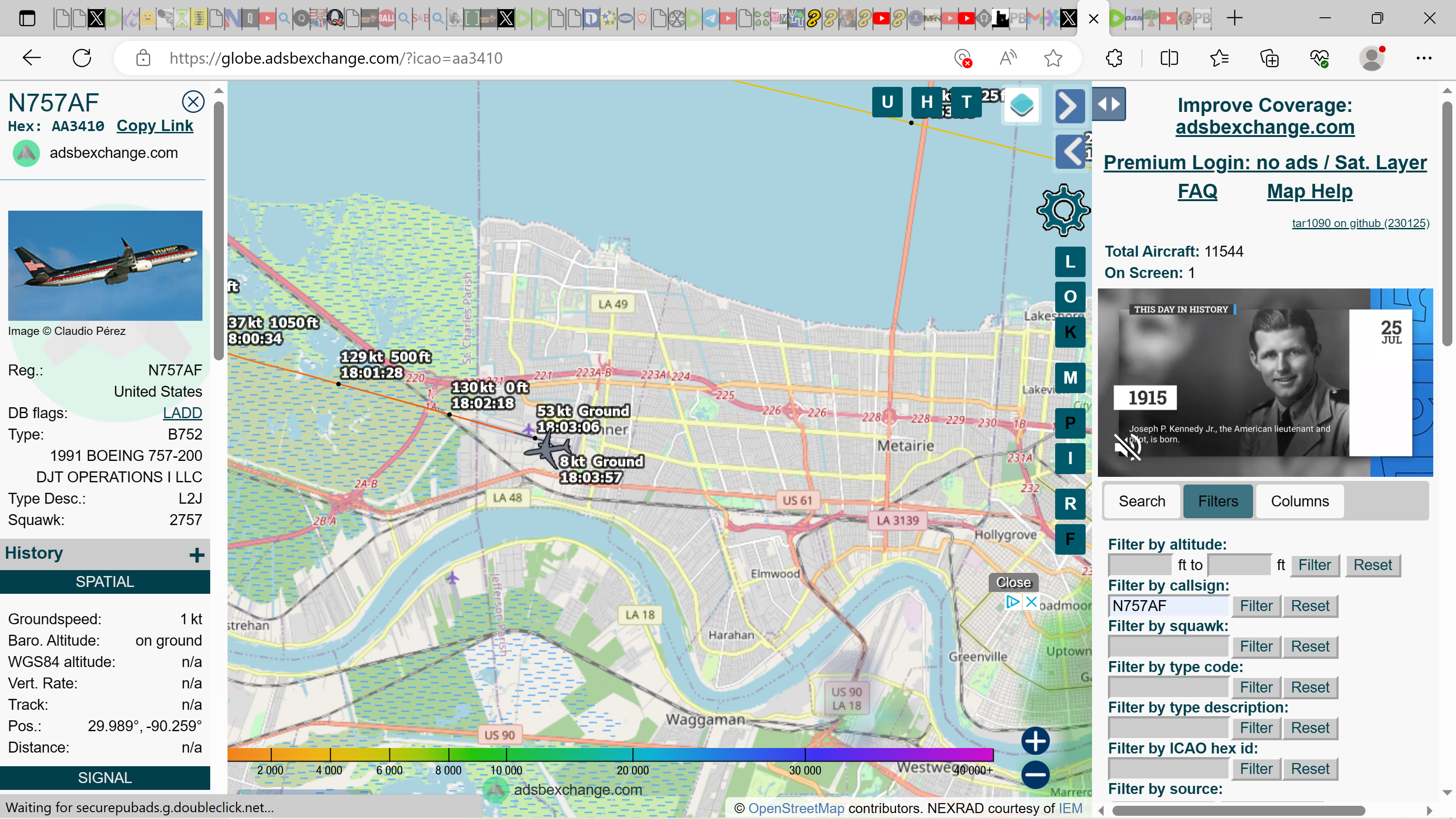The width and height of the screenshot is (1456, 819).
Task: Click the right-arrow expand map button
Action: point(1069,106)
